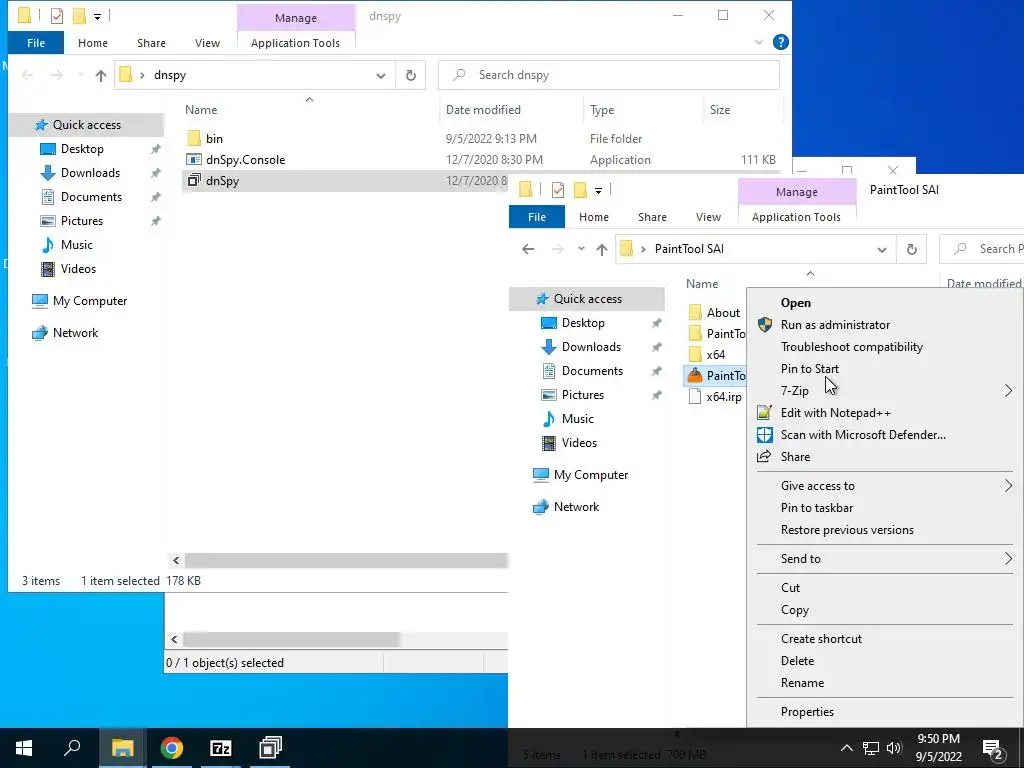Click the Share context menu entry
Screen dimensions: 1024x768
point(795,457)
